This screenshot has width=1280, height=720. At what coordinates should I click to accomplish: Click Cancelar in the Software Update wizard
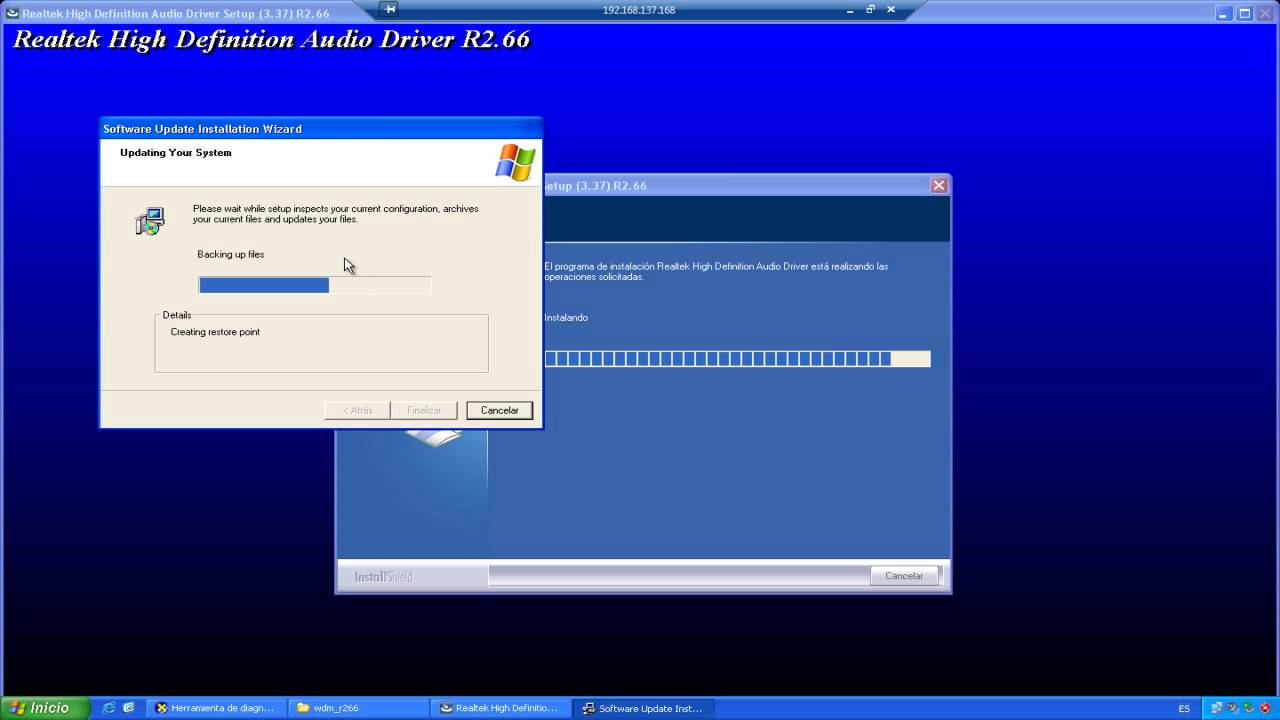(x=499, y=410)
